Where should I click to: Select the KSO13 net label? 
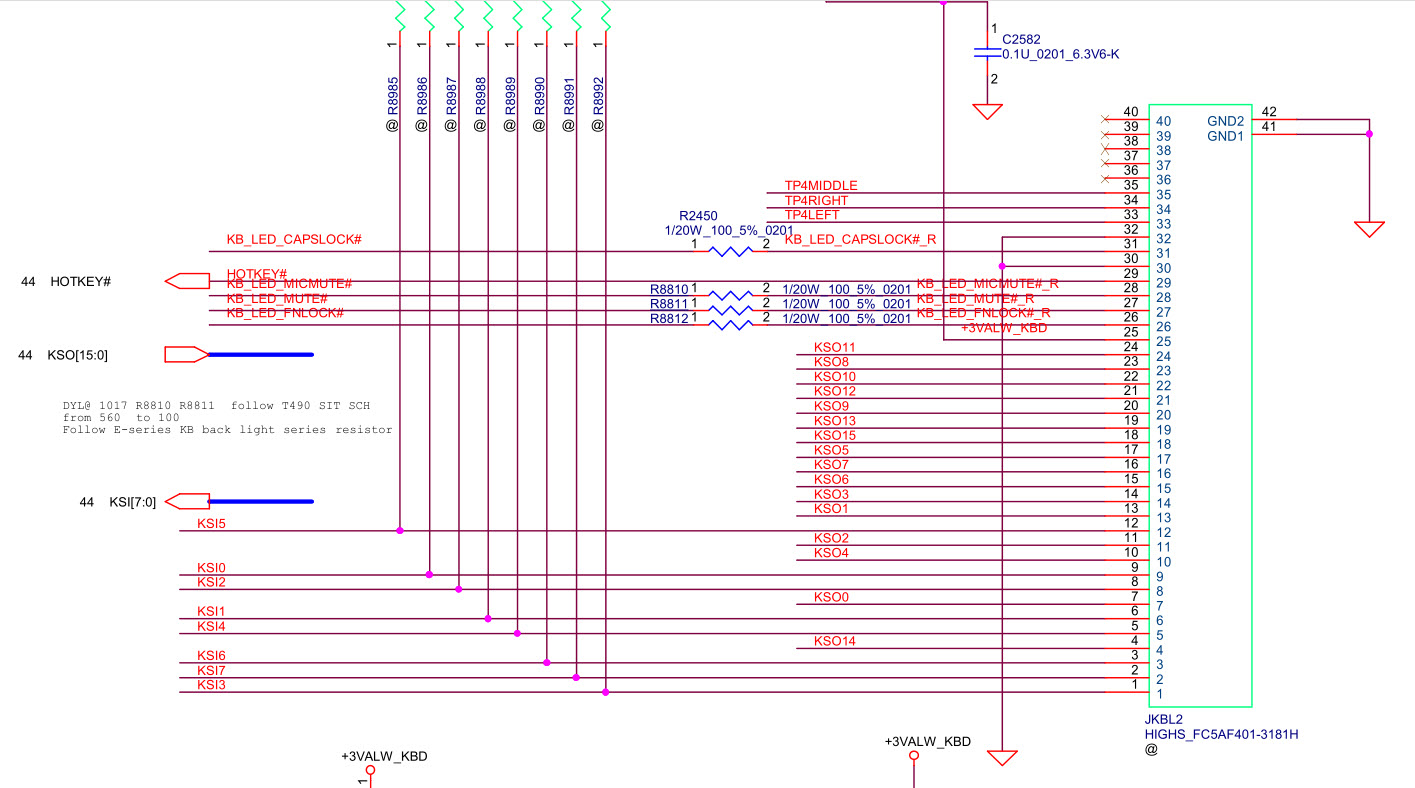[x=835, y=421]
